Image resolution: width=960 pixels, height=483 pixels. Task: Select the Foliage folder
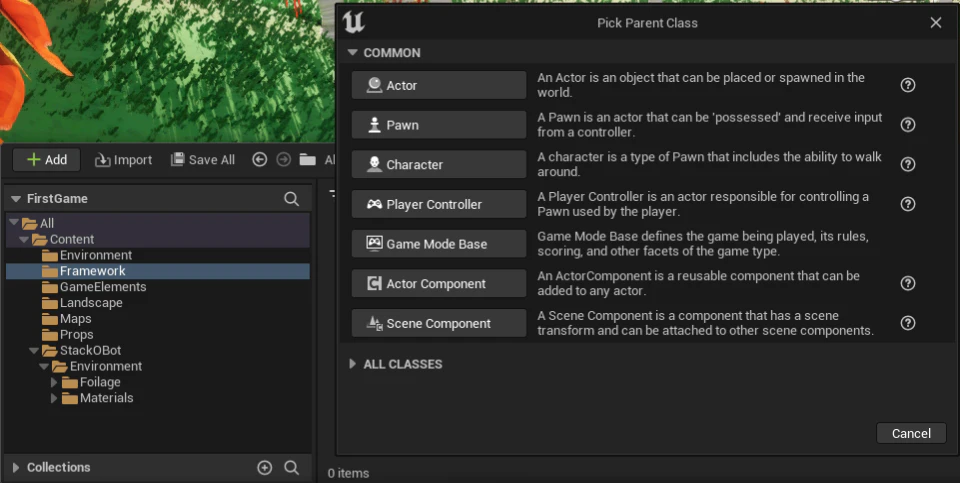(x=91, y=383)
